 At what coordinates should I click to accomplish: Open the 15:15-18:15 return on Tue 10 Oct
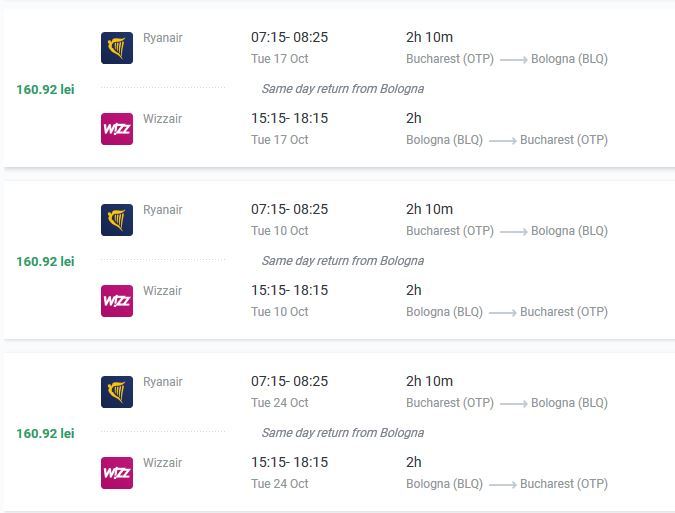(x=289, y=290)
